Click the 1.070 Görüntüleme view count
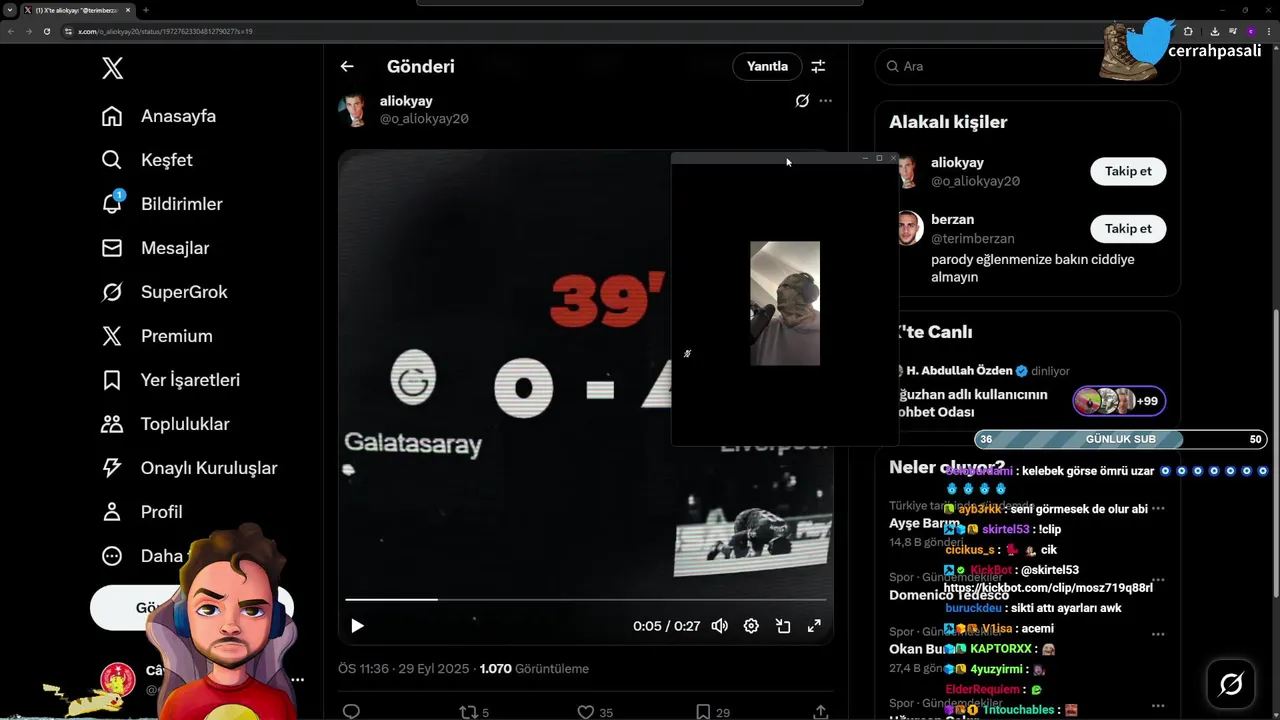1280x720 pixels. click(x=534, y=669)
